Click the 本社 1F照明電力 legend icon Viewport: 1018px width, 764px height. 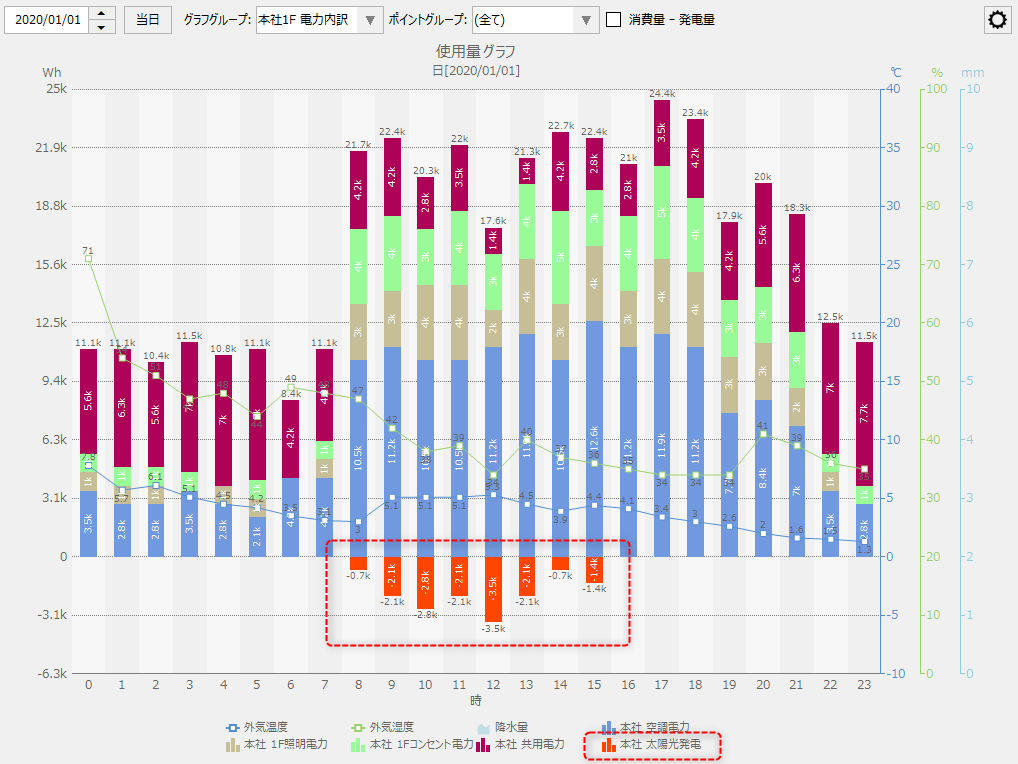point(232,745)
